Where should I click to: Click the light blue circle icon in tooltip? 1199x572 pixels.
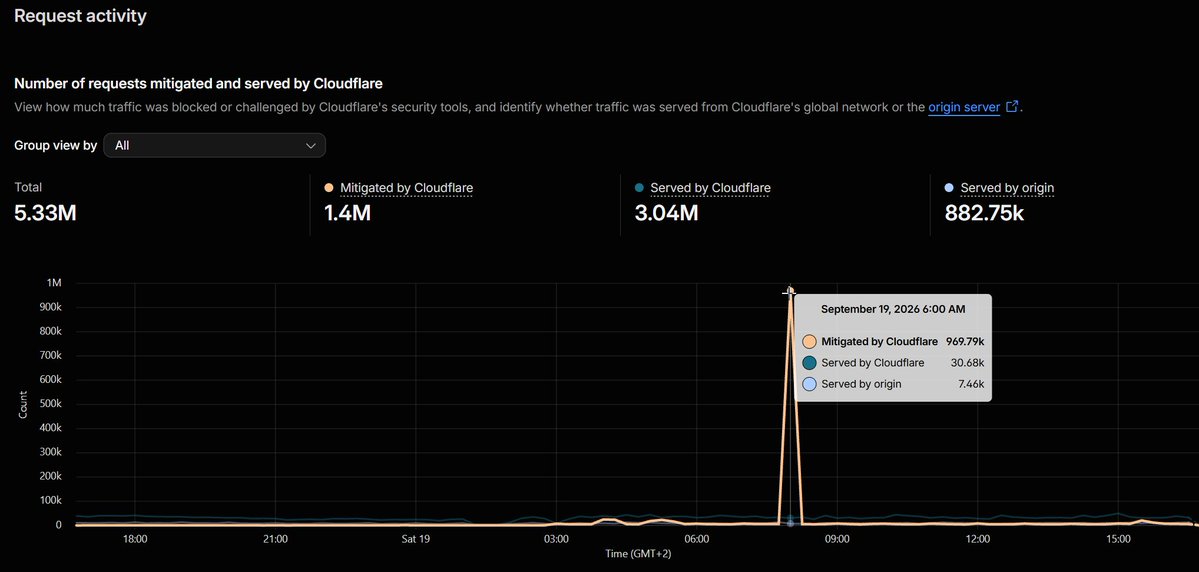[809, 384]
